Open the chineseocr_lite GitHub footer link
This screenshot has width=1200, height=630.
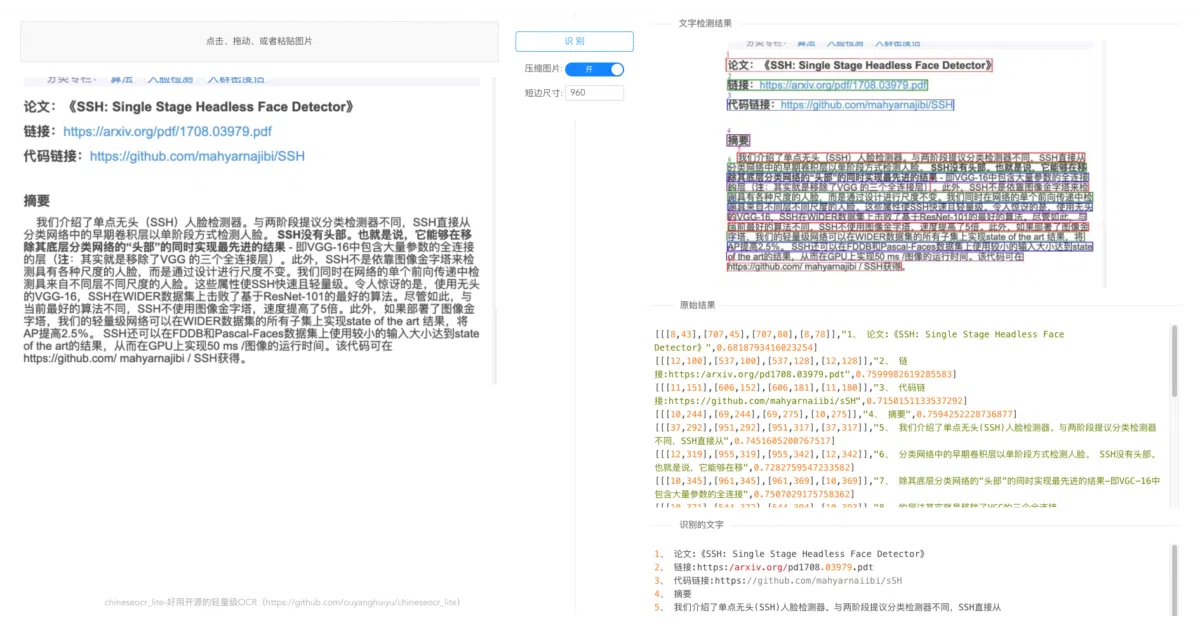(282, 603)
